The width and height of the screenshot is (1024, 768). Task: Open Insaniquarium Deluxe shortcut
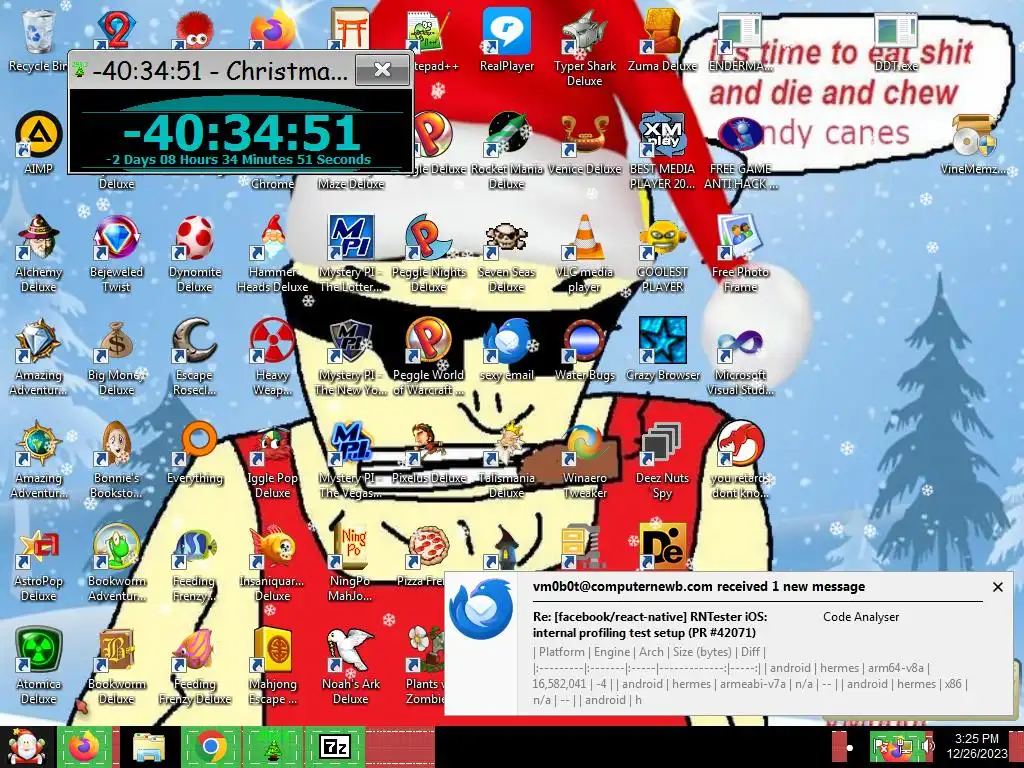tap(272, 547)
